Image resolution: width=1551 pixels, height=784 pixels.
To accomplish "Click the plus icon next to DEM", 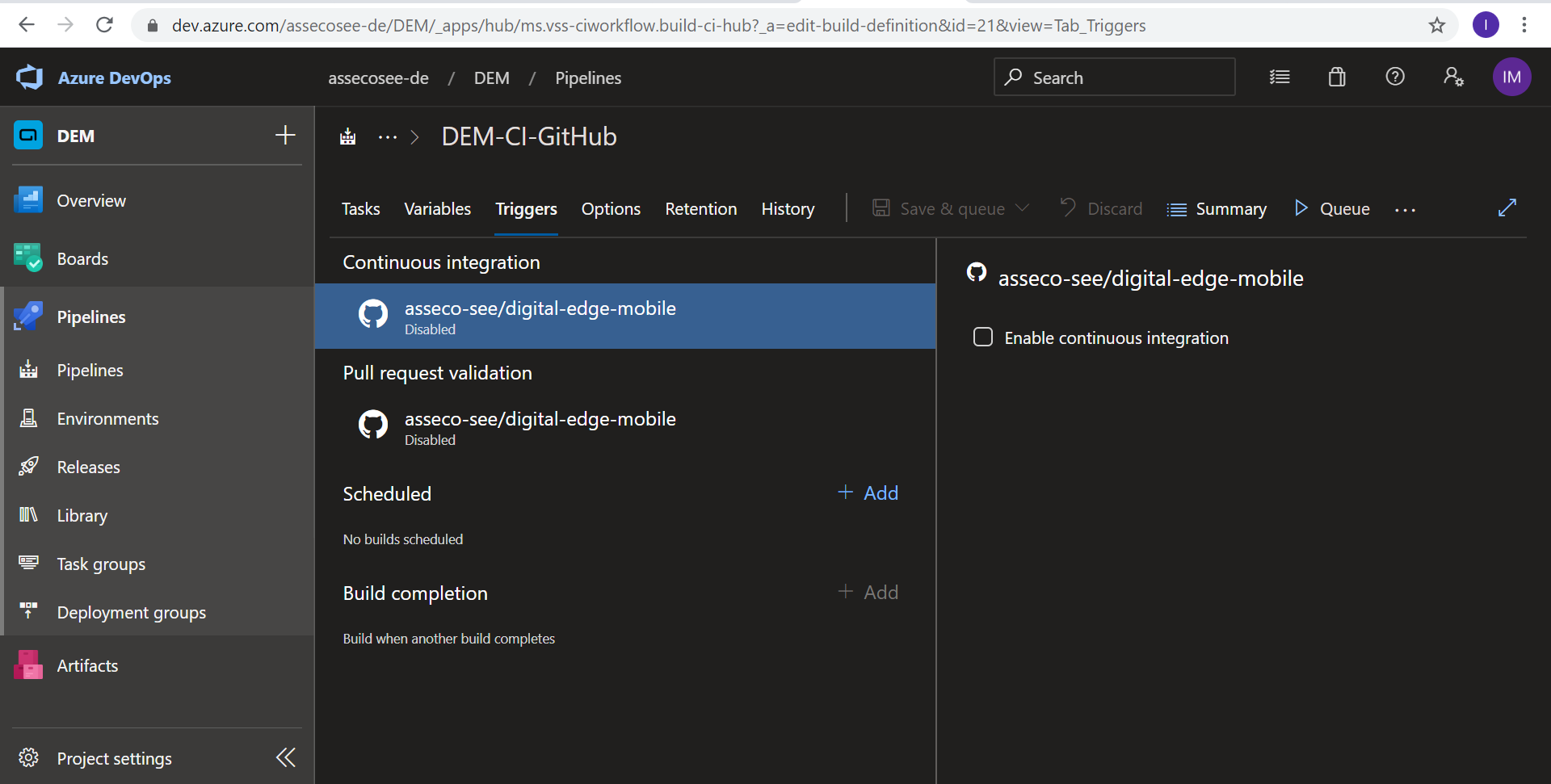I will pyautogui.click(x=285, y=135).
